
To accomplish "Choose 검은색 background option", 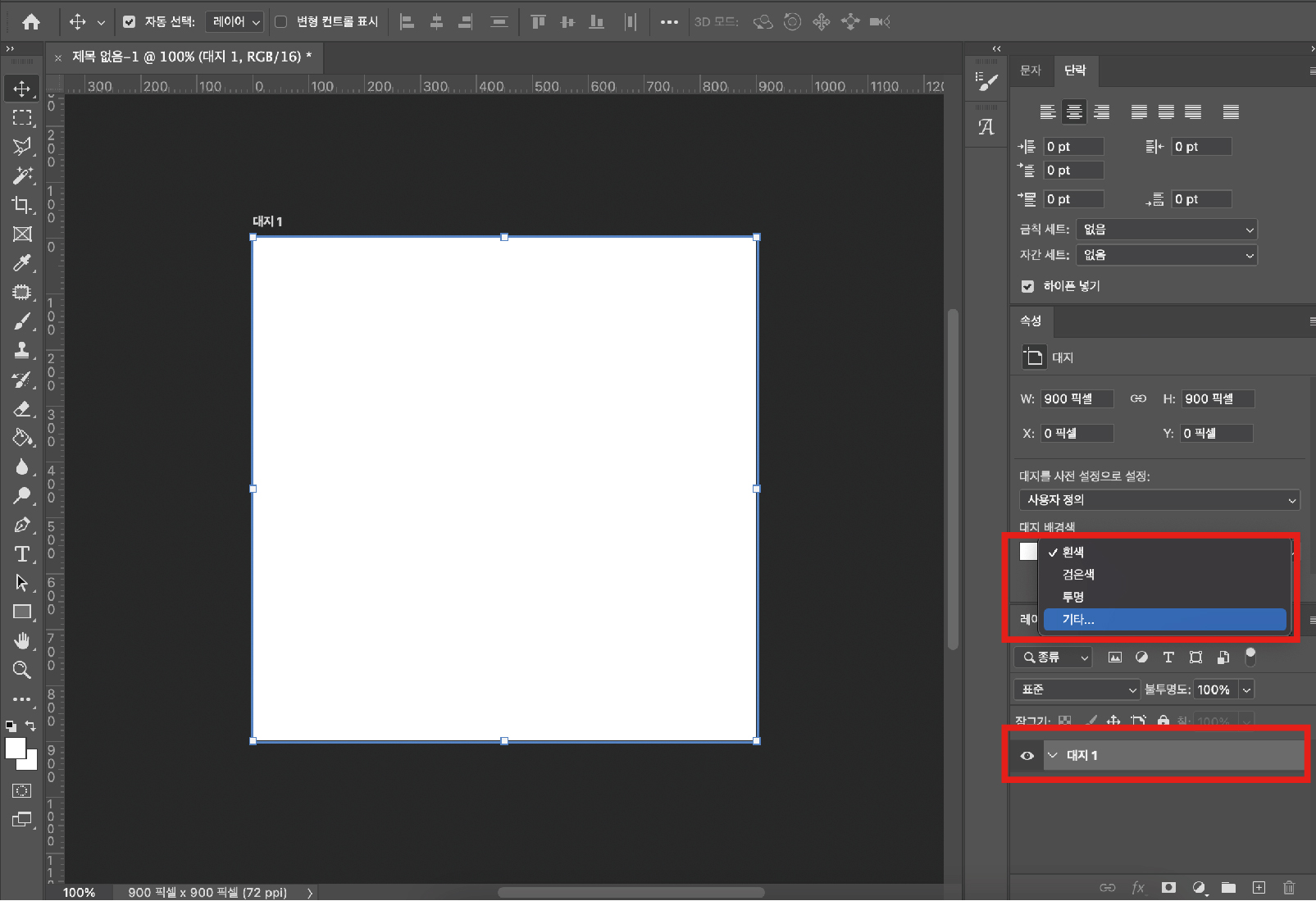I will (1164, 575).
